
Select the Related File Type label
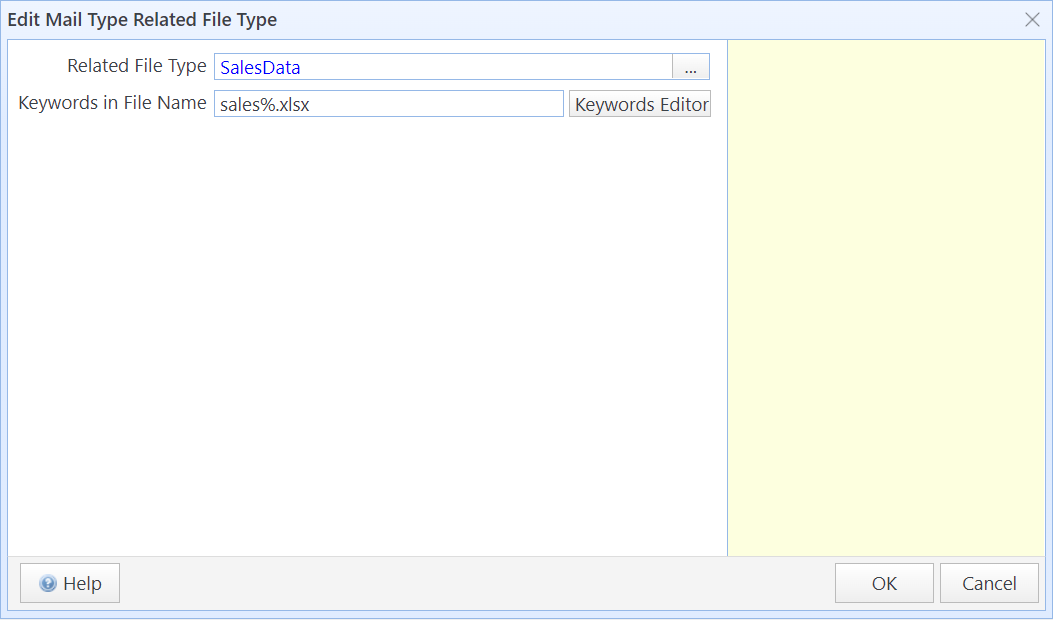point(136,66)
